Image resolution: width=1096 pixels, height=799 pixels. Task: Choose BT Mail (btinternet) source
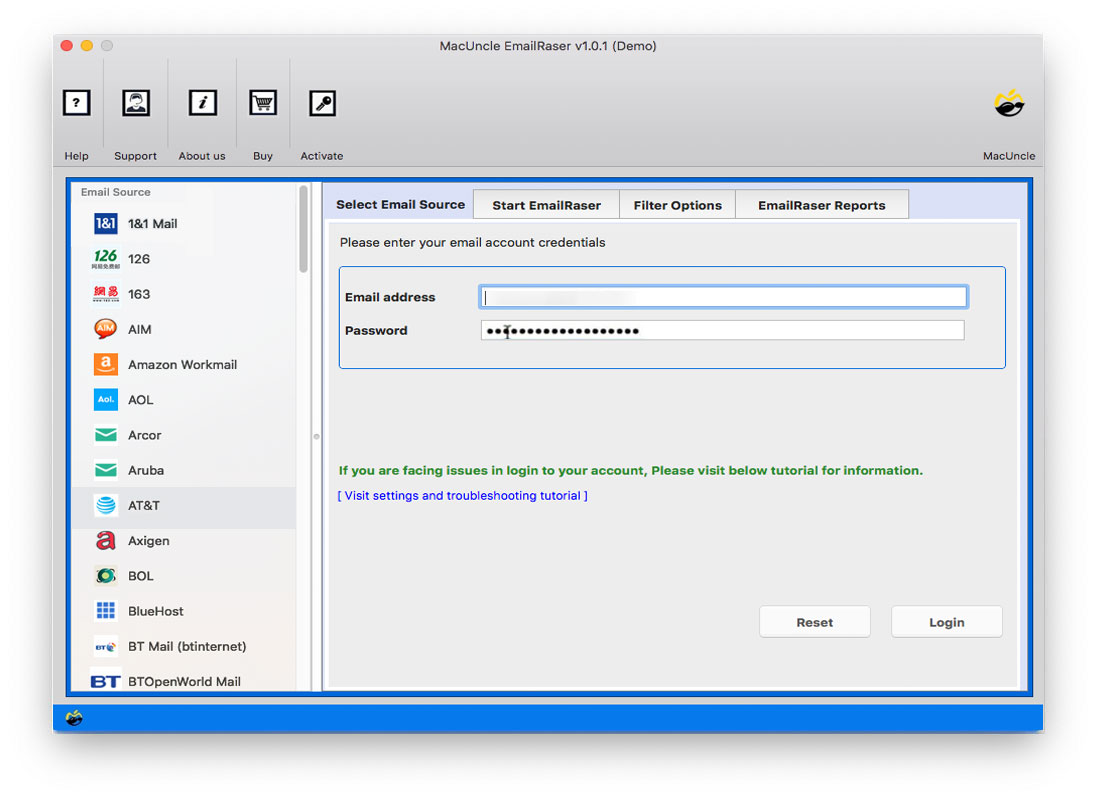pos(186,647)
